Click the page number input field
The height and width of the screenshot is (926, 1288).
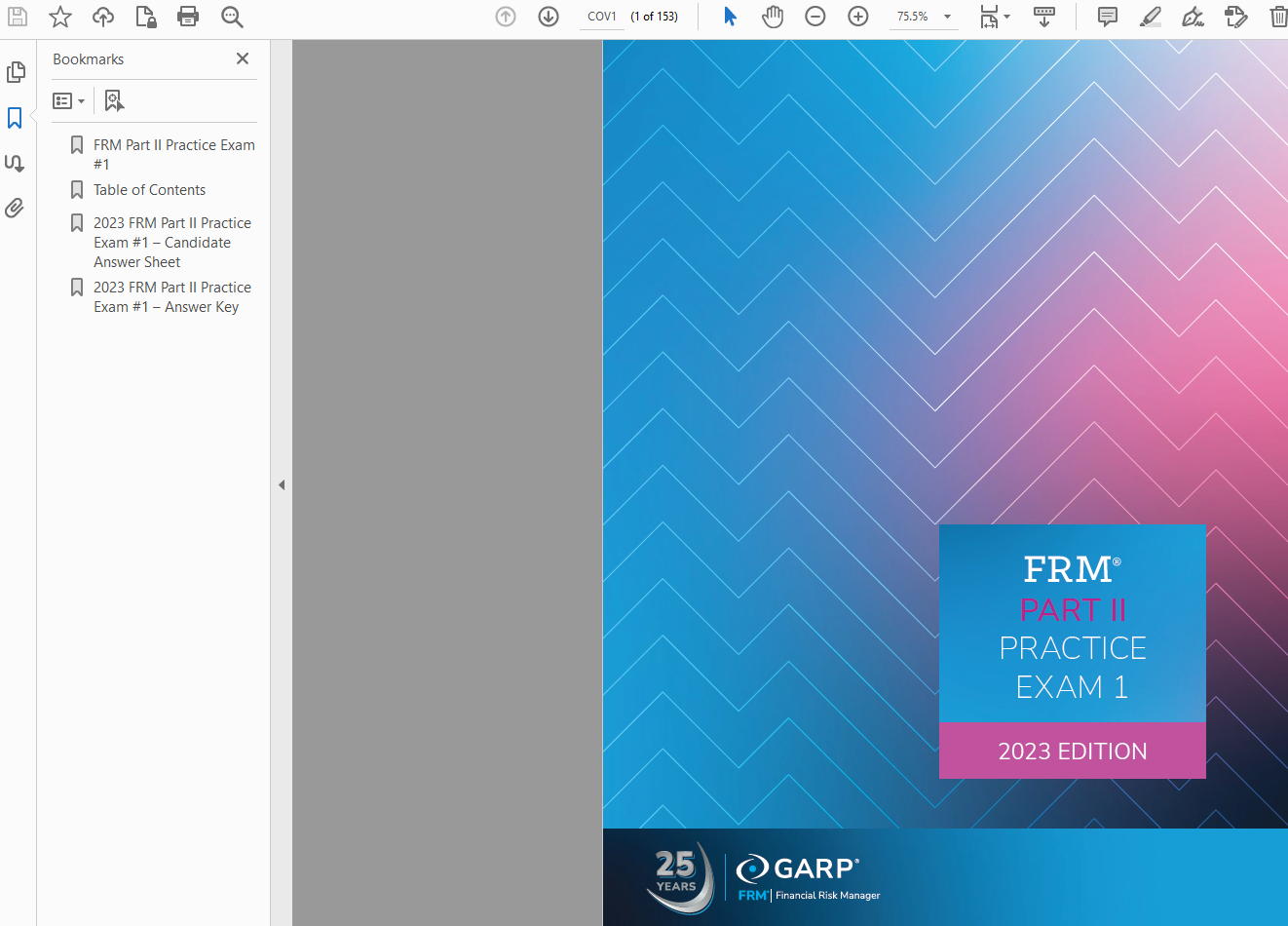coord(602,17)
